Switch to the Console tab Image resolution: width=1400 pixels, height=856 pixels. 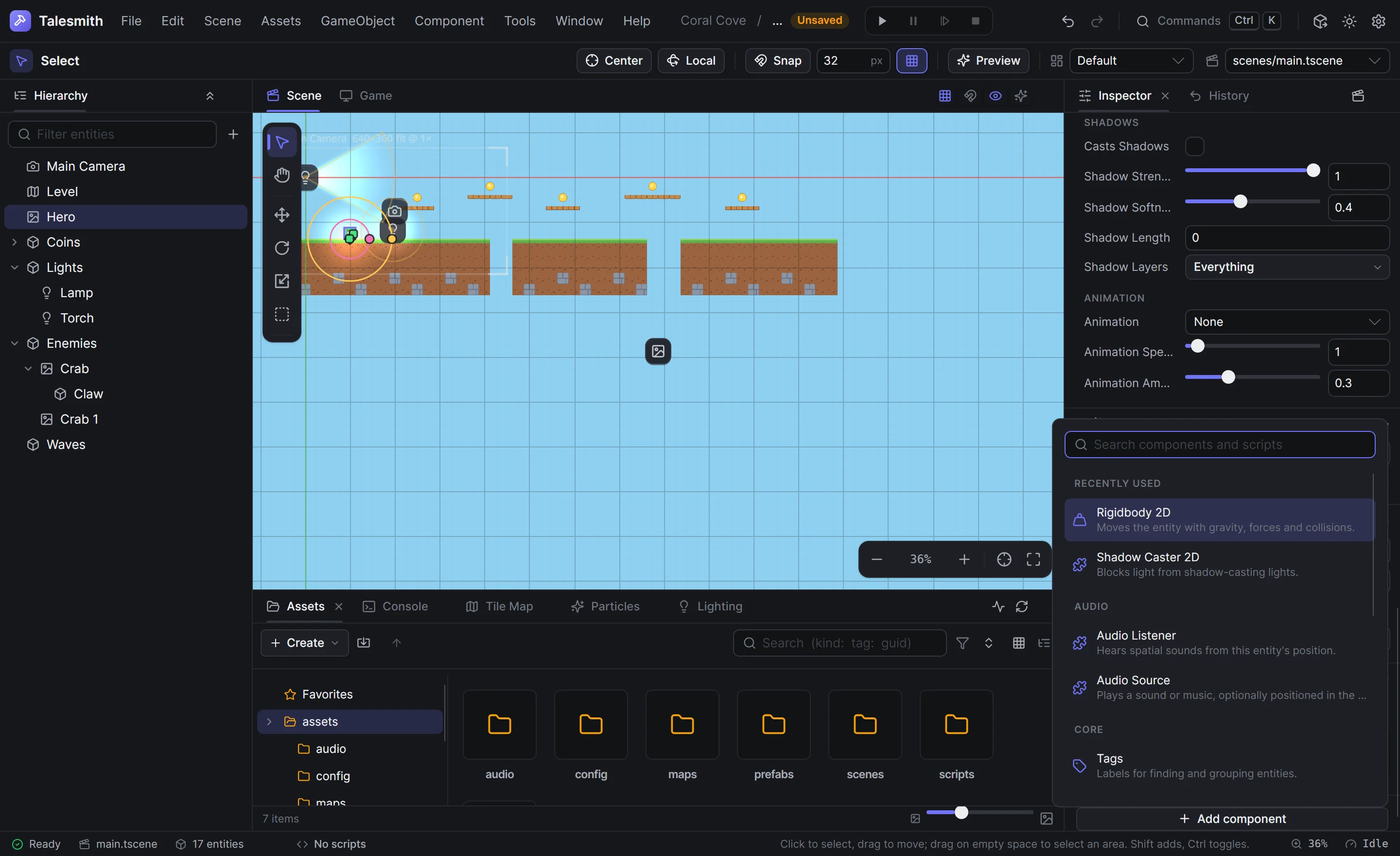coord(396,606)
